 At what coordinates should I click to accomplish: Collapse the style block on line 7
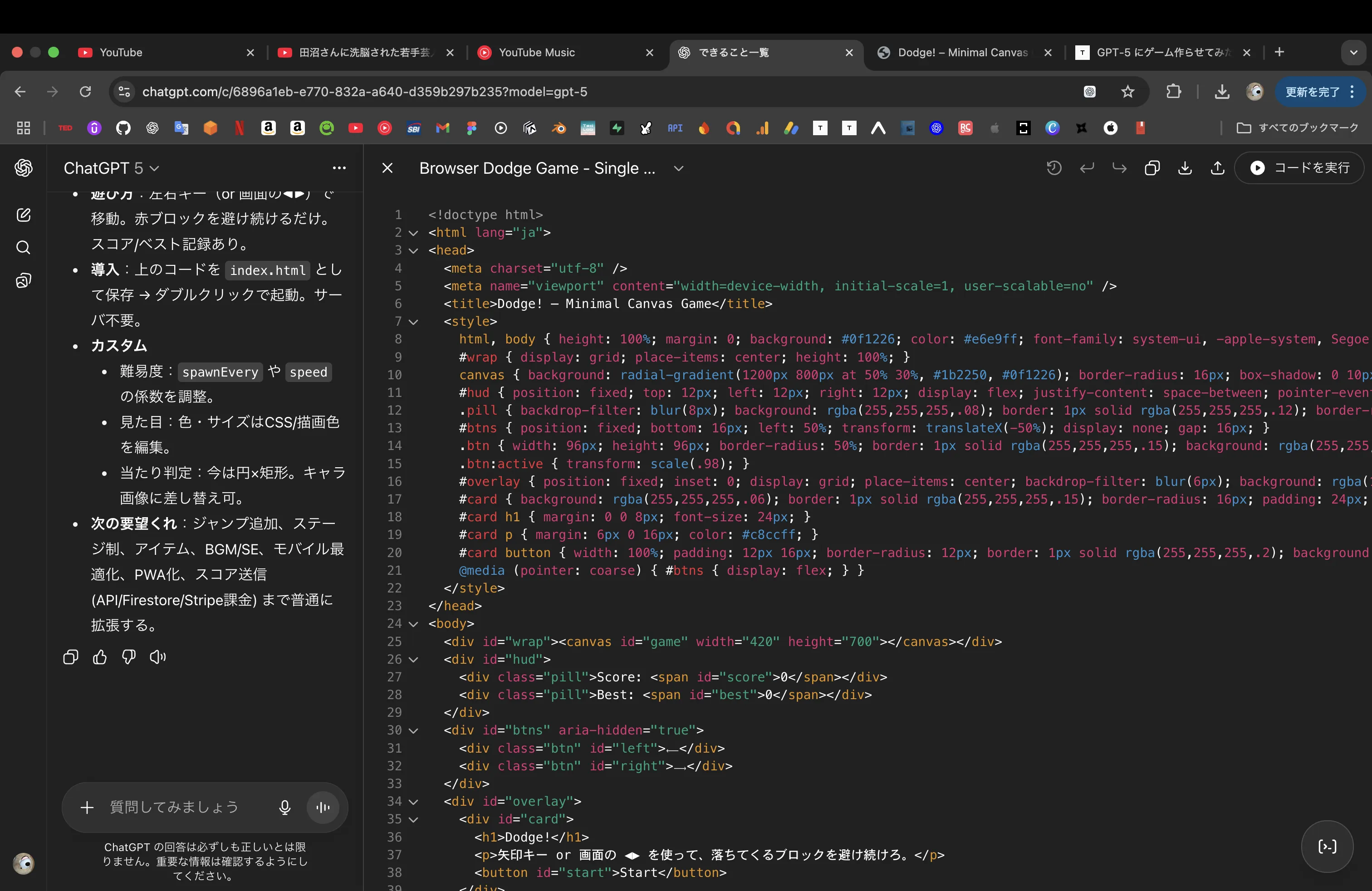[x=413, y=322]
